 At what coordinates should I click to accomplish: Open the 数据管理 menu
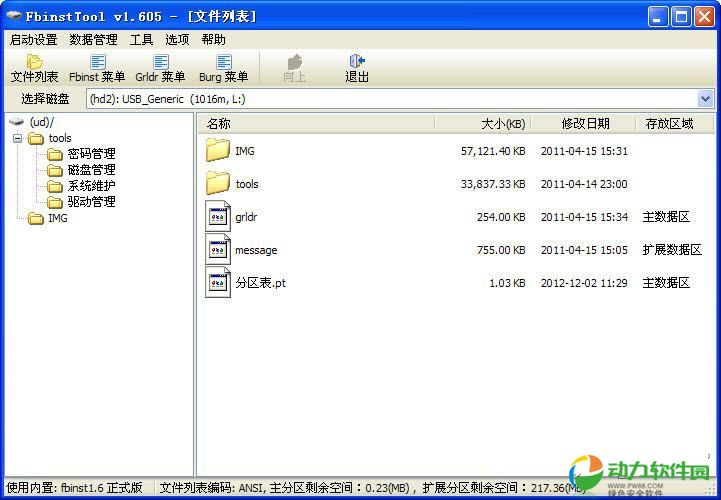[x=93, y=40]
